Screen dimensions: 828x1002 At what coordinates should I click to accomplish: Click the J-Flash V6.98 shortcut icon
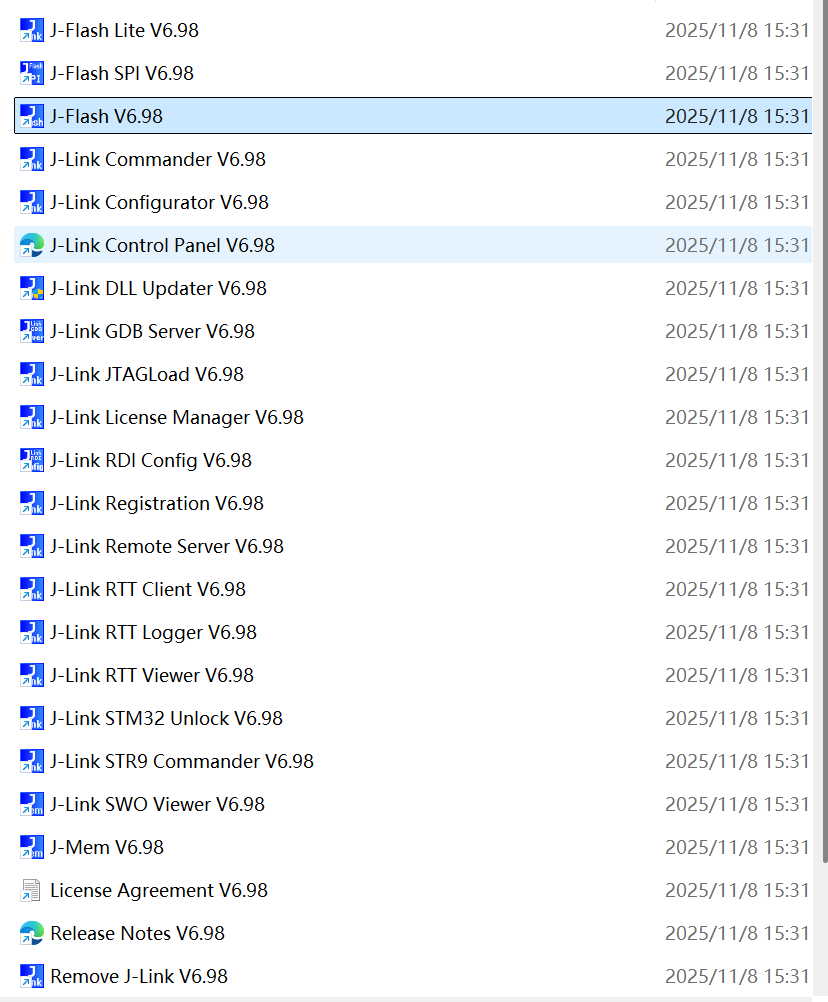coord(32,116)
